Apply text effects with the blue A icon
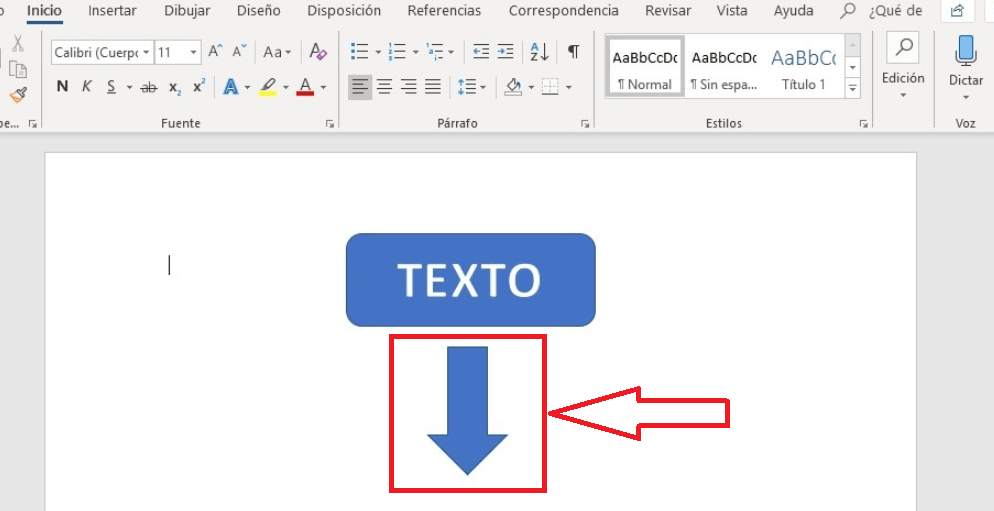 coord(231,87)
